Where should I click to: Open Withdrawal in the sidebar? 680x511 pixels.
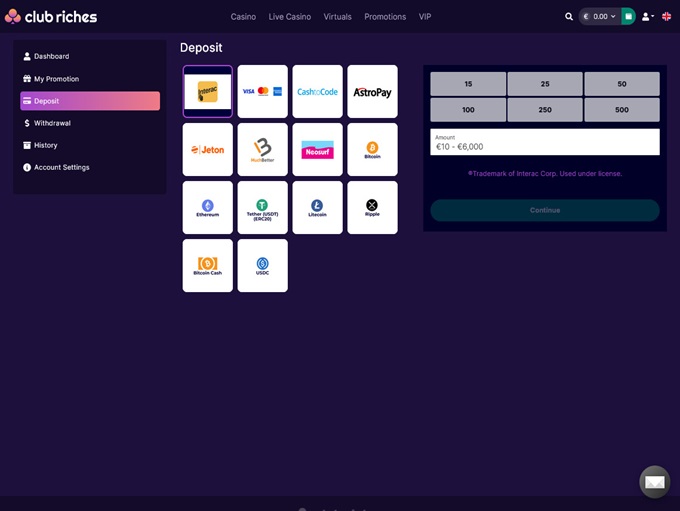pos(52,123)
